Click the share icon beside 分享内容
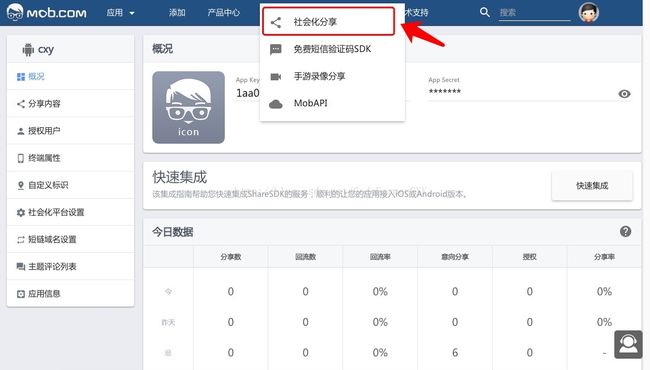 click(x=21, y=104)
